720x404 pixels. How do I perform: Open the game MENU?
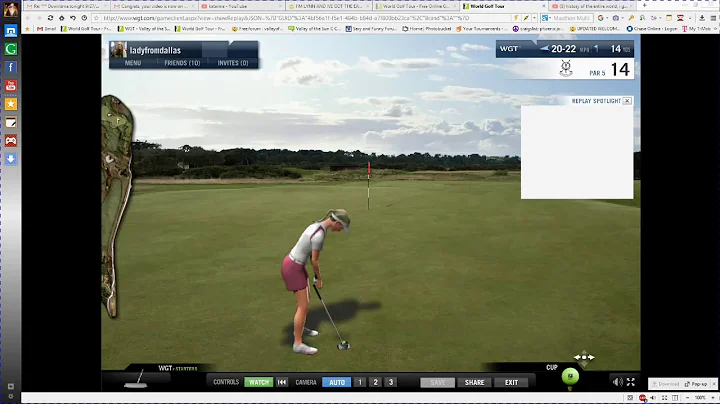click(133, 63)
